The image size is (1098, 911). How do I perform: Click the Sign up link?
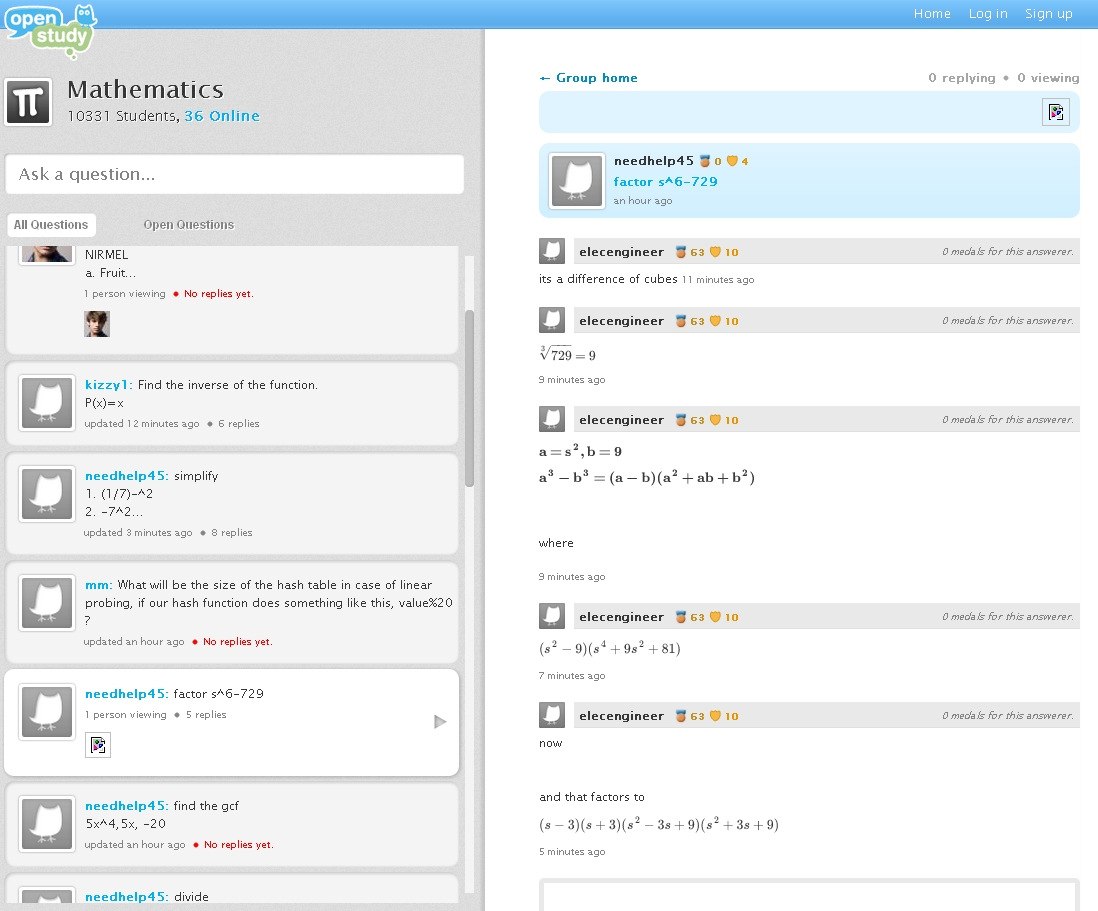[1048, 13]
